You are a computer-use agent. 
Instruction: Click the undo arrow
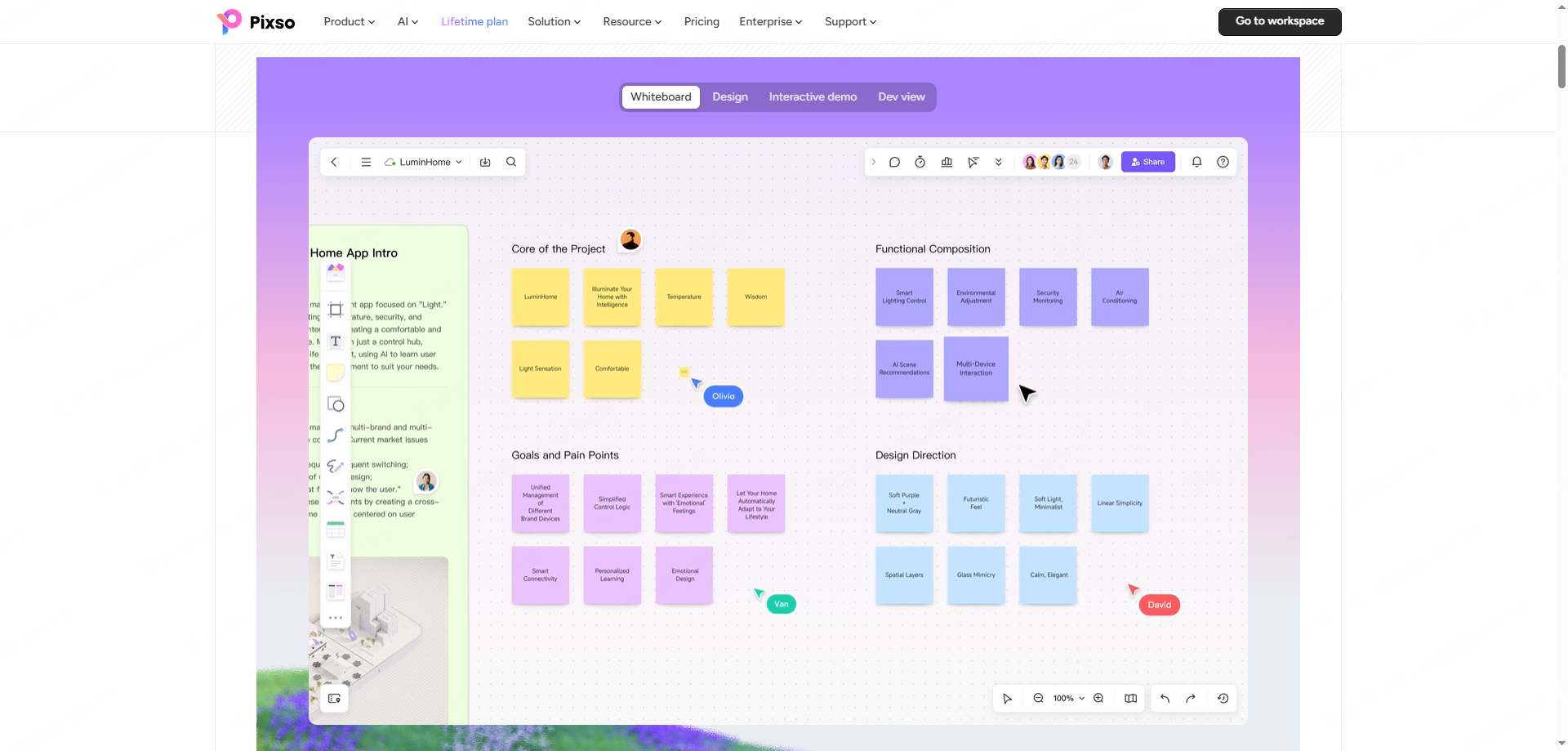pos(1165,699)
